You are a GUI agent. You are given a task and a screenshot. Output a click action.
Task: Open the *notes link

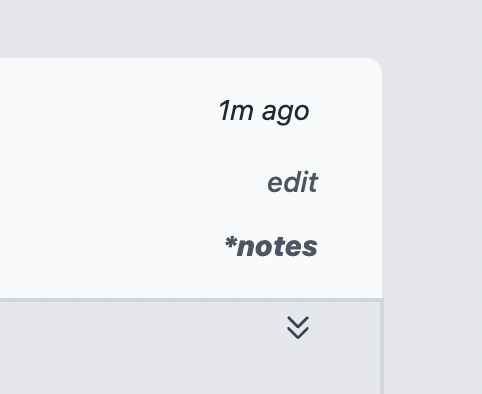[x=271, y=247]
